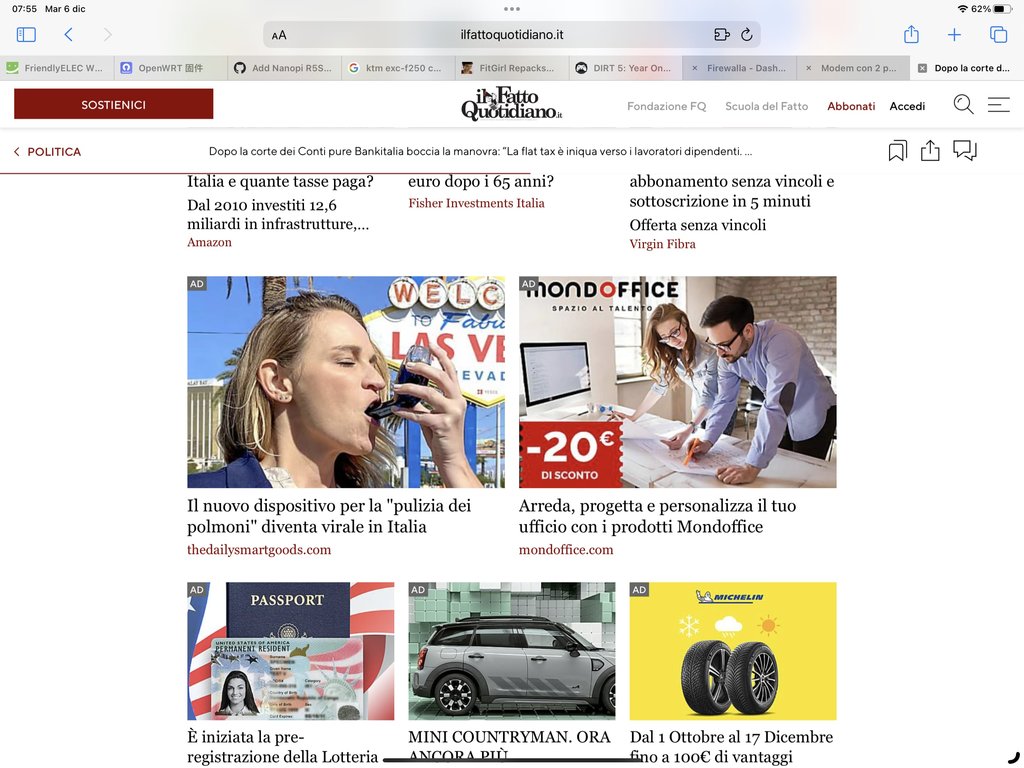The height and width of the screenshot is (768, 1024).
Task: Open article comments icon
Action: point(965,151)
